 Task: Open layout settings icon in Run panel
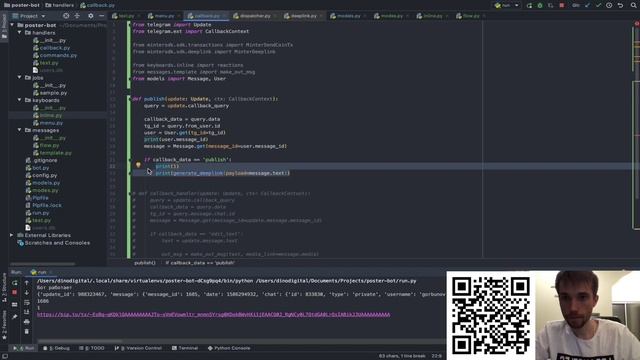point(15,304)
